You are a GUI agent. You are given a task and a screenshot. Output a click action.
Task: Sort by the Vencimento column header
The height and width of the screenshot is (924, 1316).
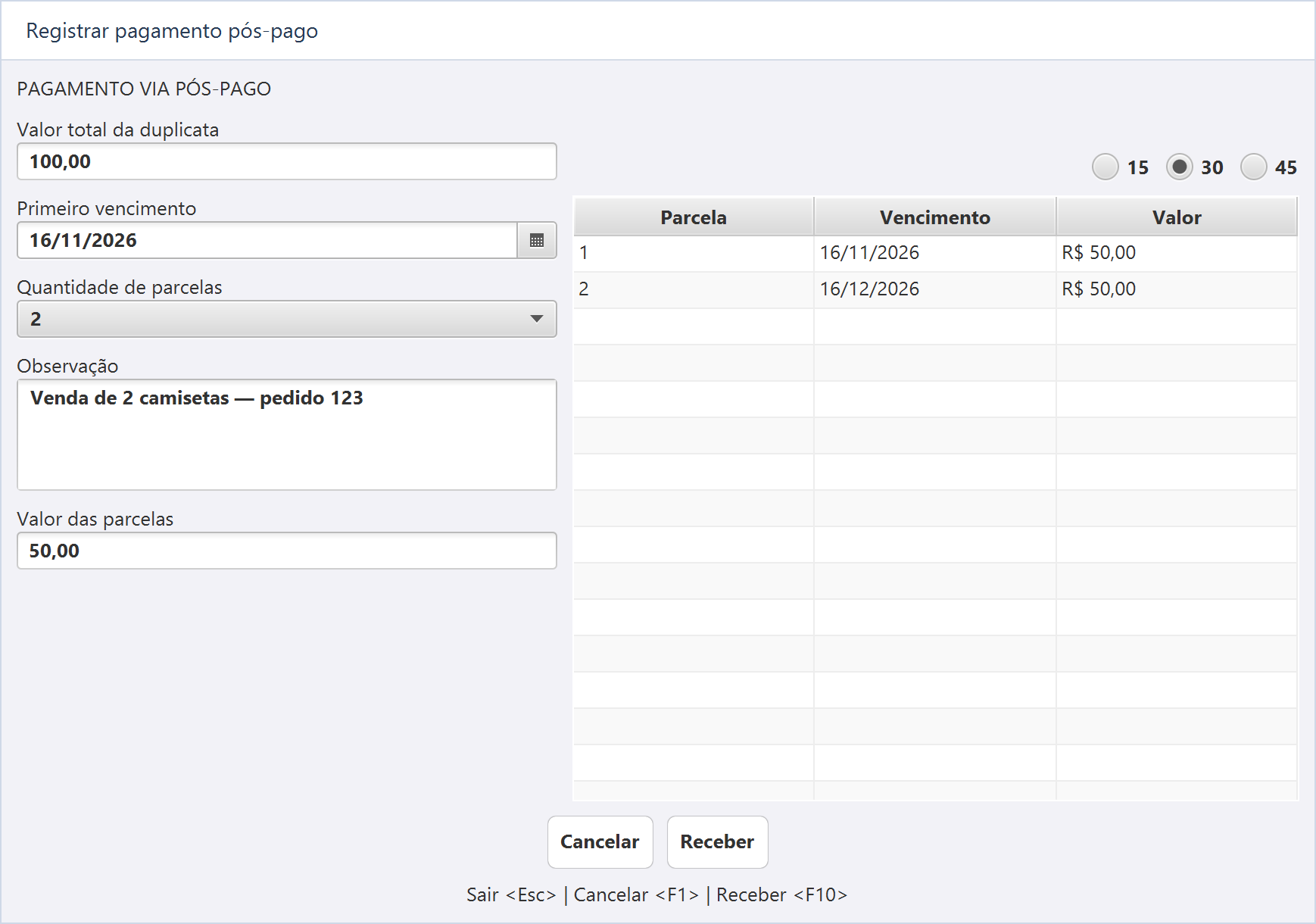pyautogui.click(x=935, y=217)
